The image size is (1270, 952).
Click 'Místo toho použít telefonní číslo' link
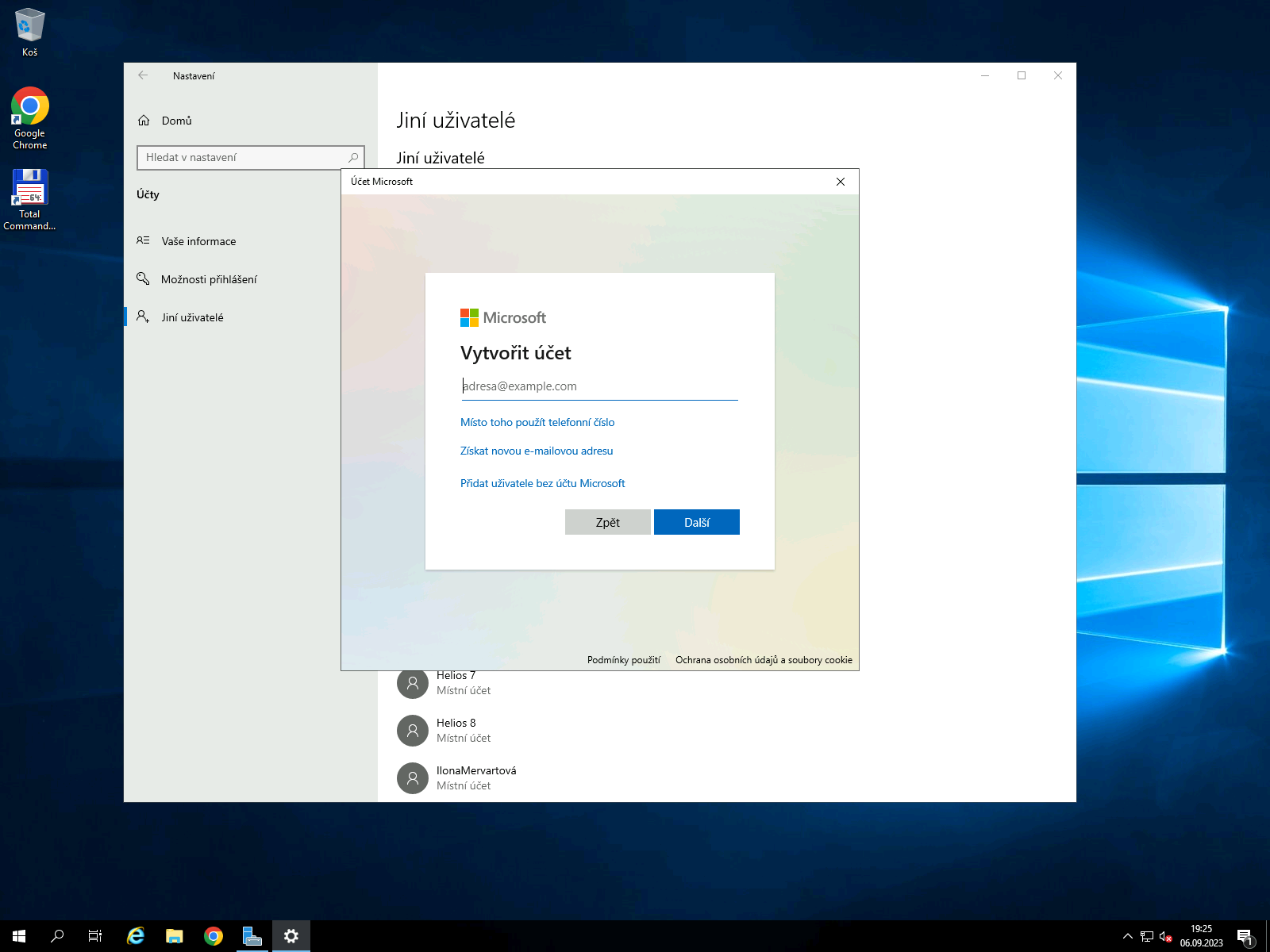coord(537,422)
